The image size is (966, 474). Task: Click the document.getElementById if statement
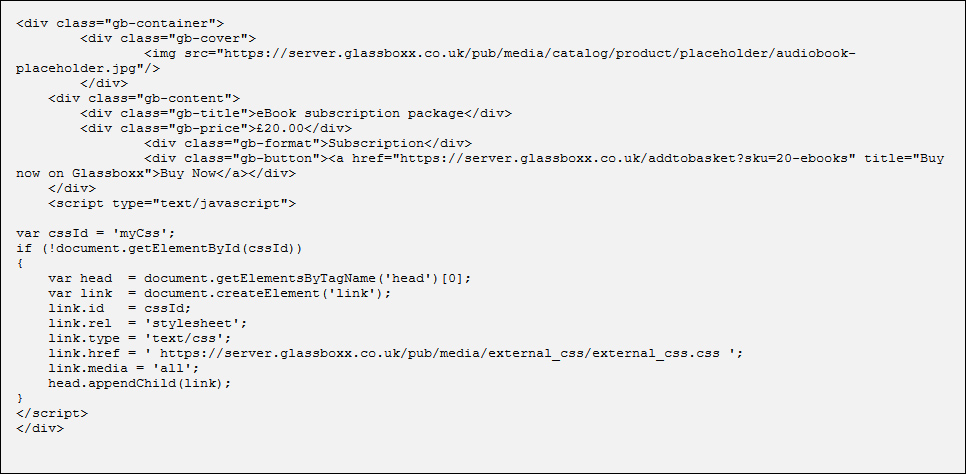pyautogui.click(x=159, y=248)
